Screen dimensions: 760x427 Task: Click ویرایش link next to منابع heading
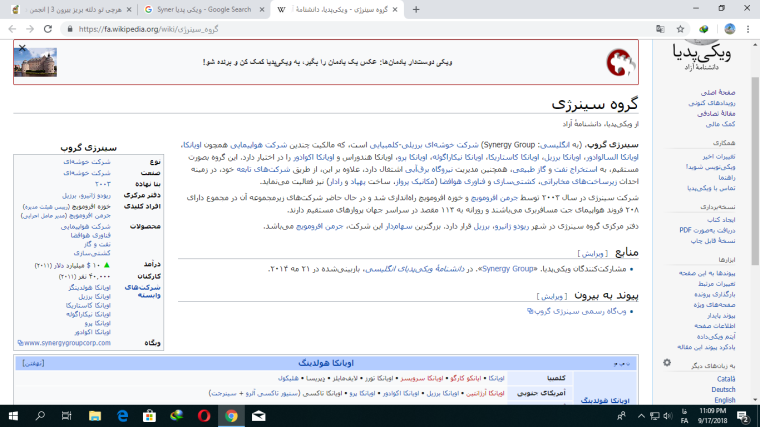click(592, 253)
